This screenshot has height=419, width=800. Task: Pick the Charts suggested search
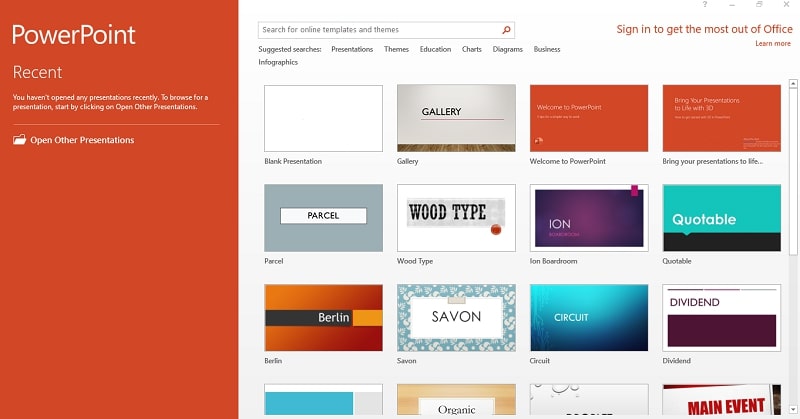pyautogui.click(x=472, y=49)
